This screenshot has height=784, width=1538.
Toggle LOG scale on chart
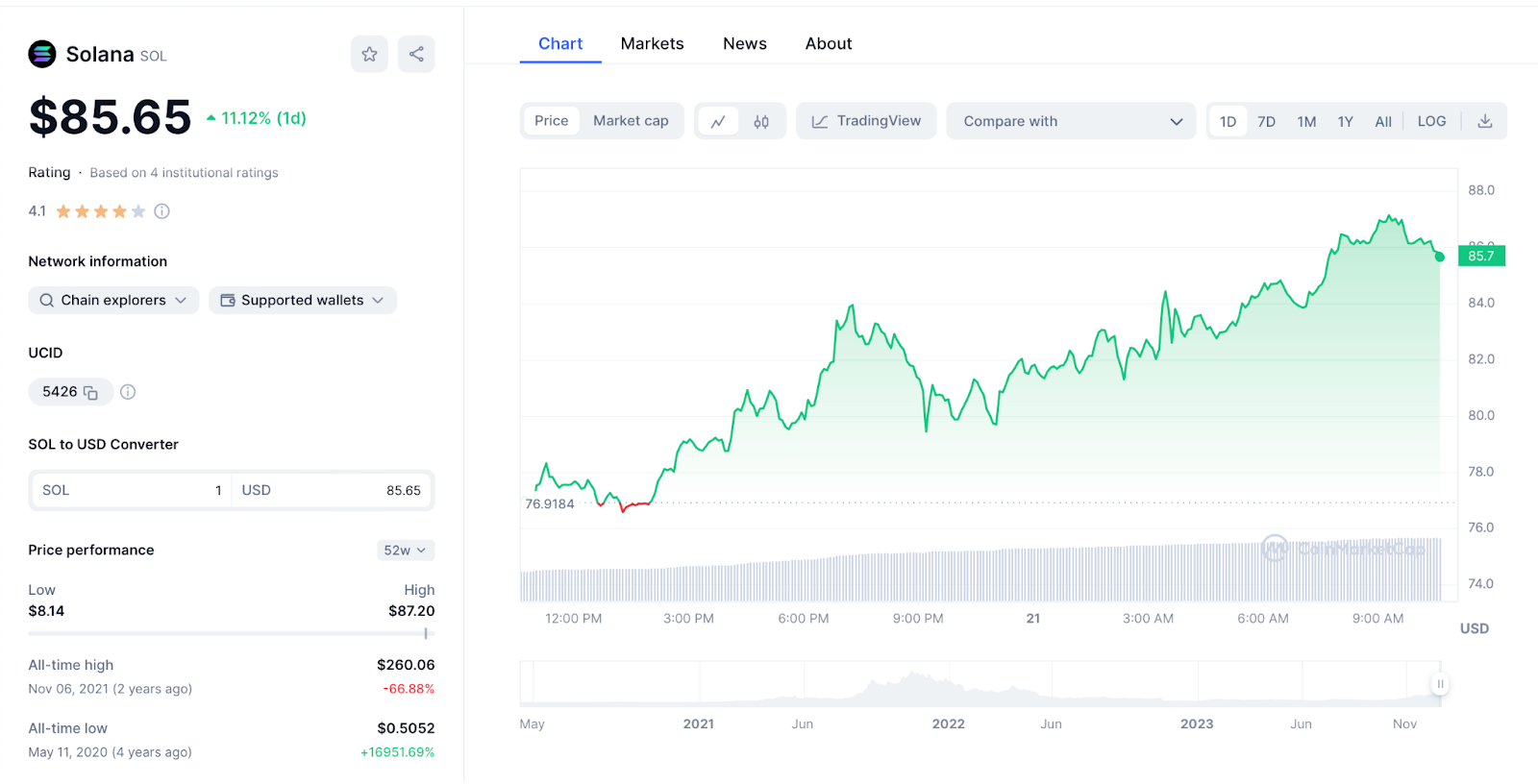click(x=1431, y=121)
